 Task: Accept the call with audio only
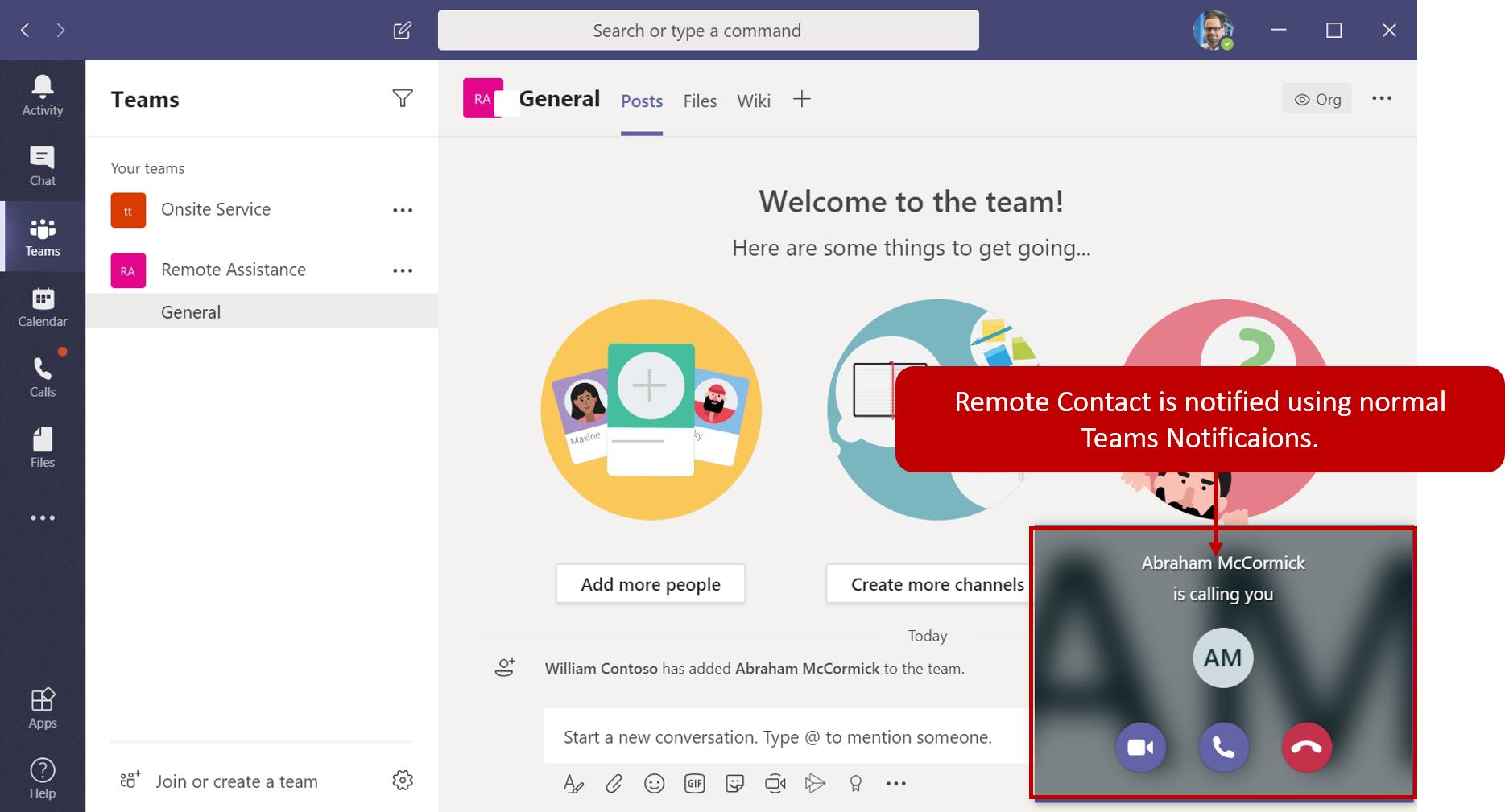1223,748
